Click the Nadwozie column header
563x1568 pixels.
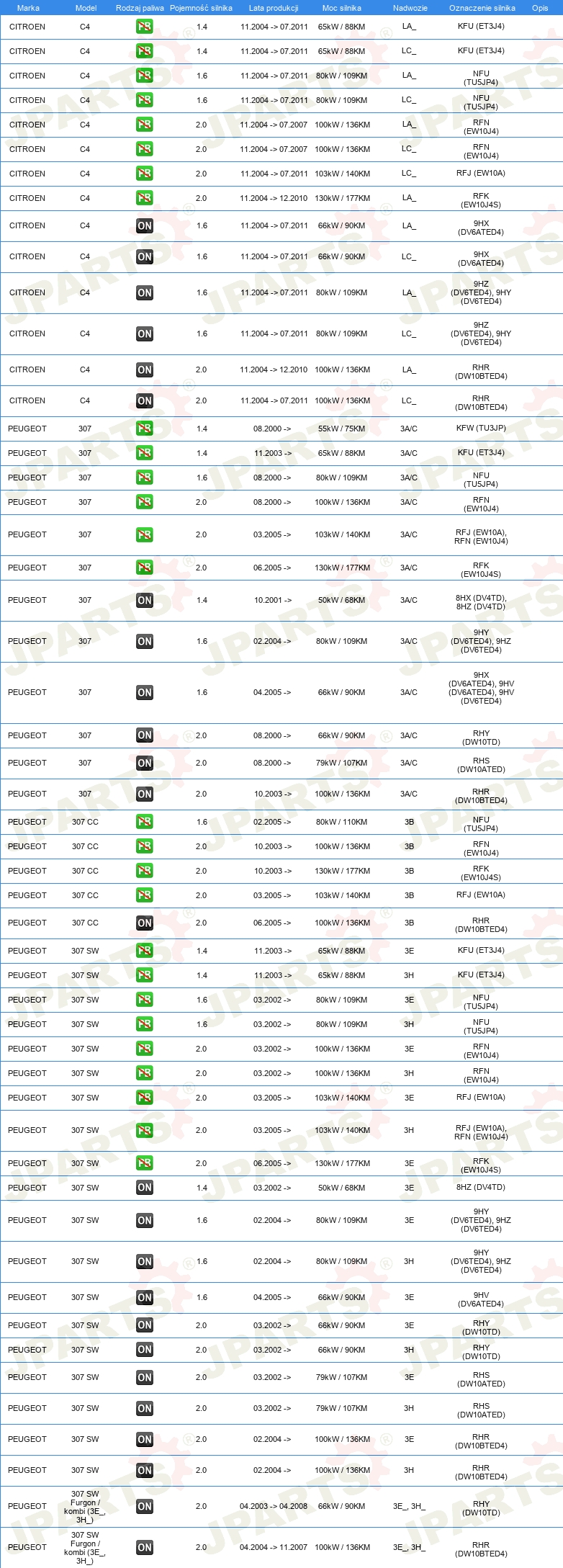(410, 8)
